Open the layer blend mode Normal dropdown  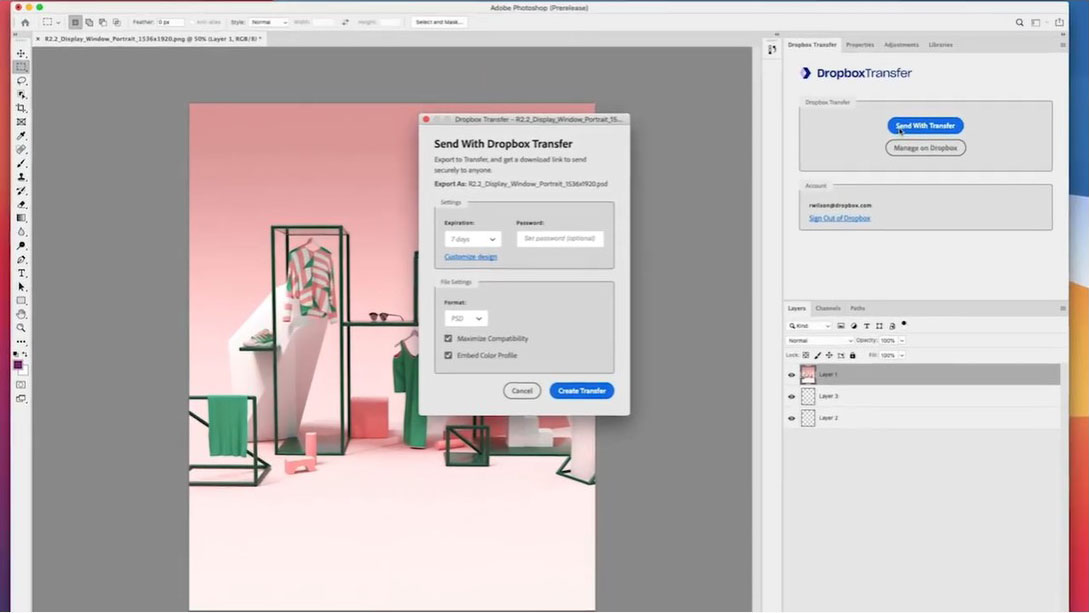pyautogui.click(x=818, y=340)
